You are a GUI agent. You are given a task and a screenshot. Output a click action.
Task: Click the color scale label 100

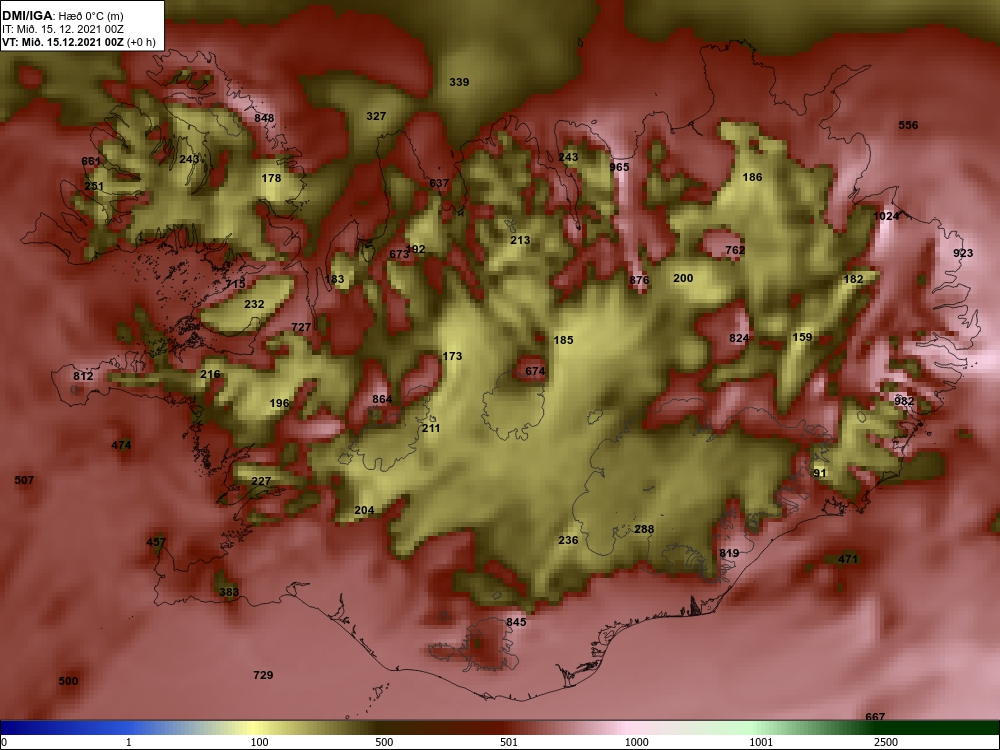[259, 742]
